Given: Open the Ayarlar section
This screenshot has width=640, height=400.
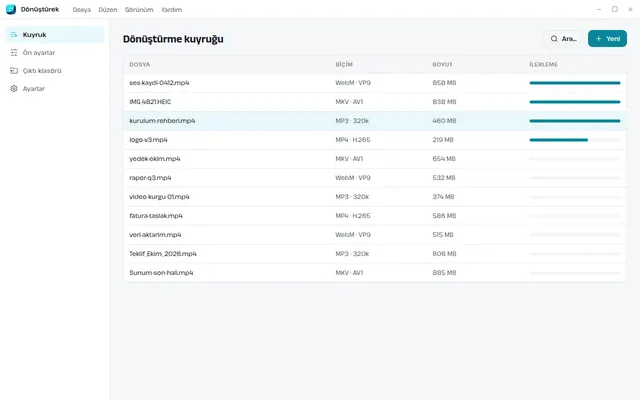Looking at the screenshot, I should (x=55, y=89).
